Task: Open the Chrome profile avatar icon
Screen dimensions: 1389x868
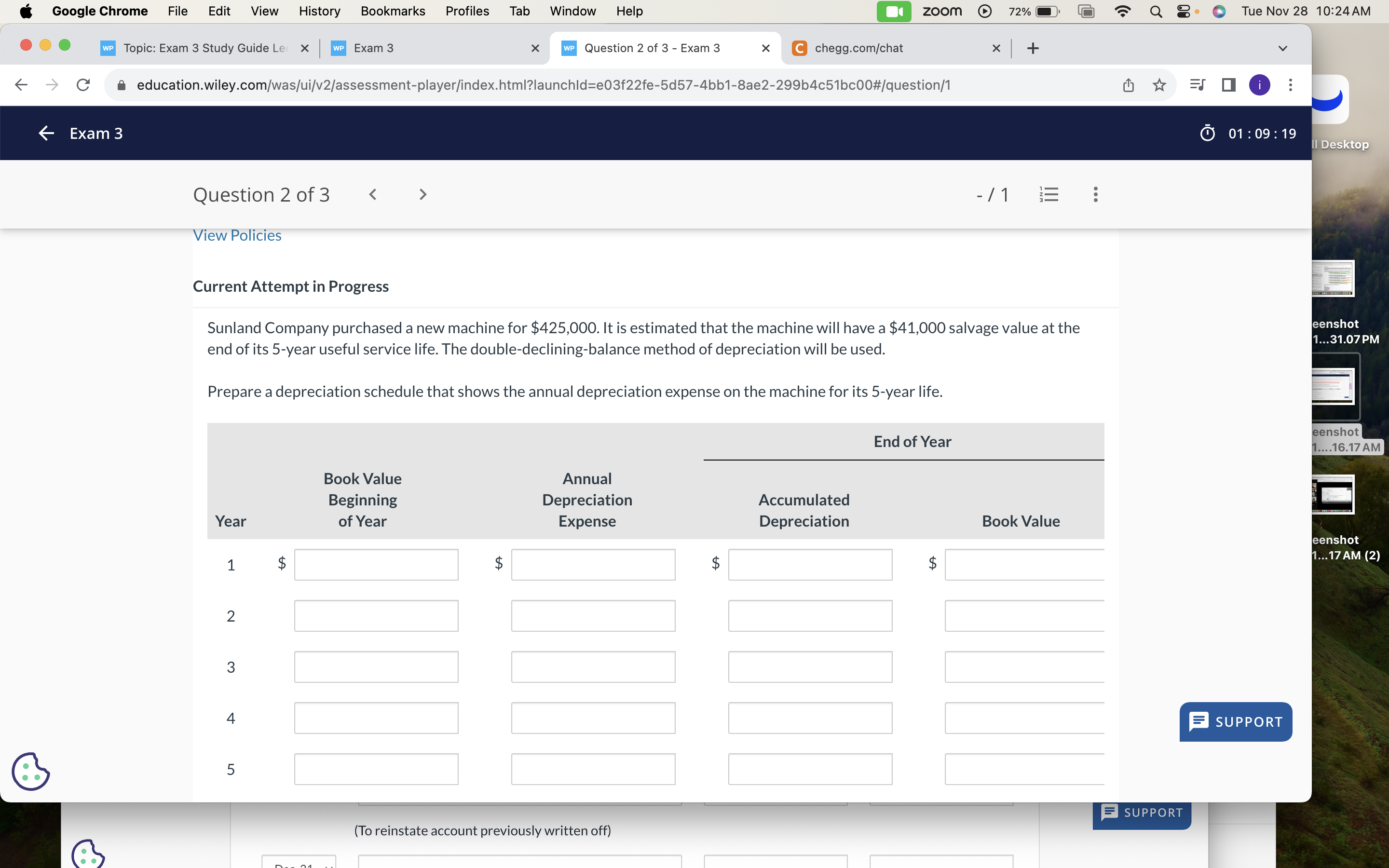Action: click(x=1259, y=84)
